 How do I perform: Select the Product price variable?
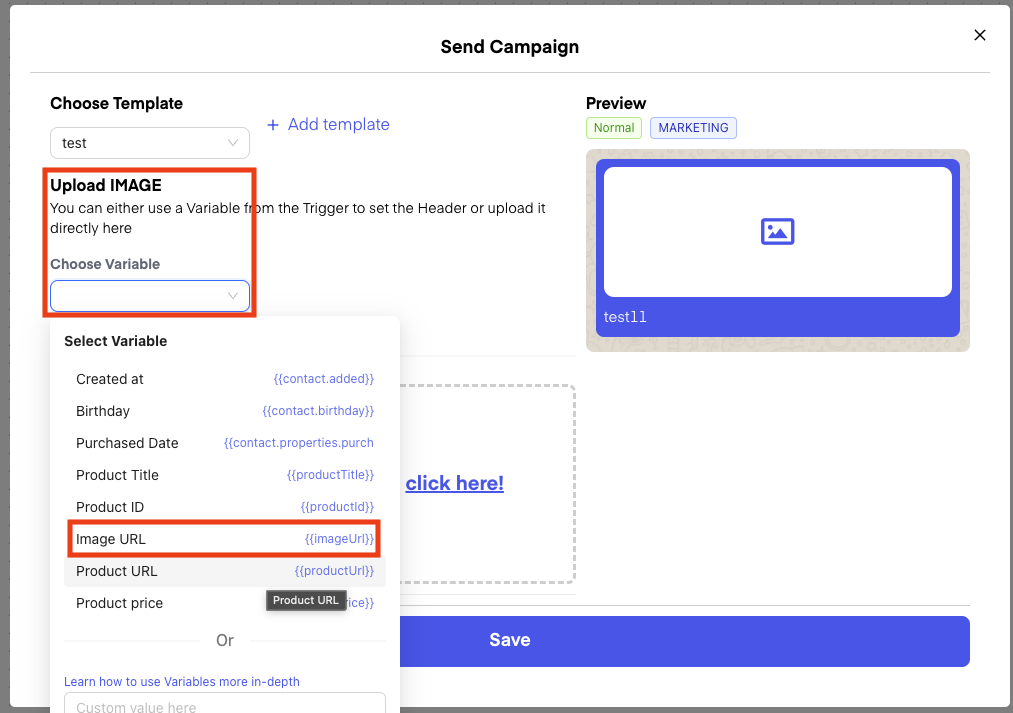[x=160, y=603]
